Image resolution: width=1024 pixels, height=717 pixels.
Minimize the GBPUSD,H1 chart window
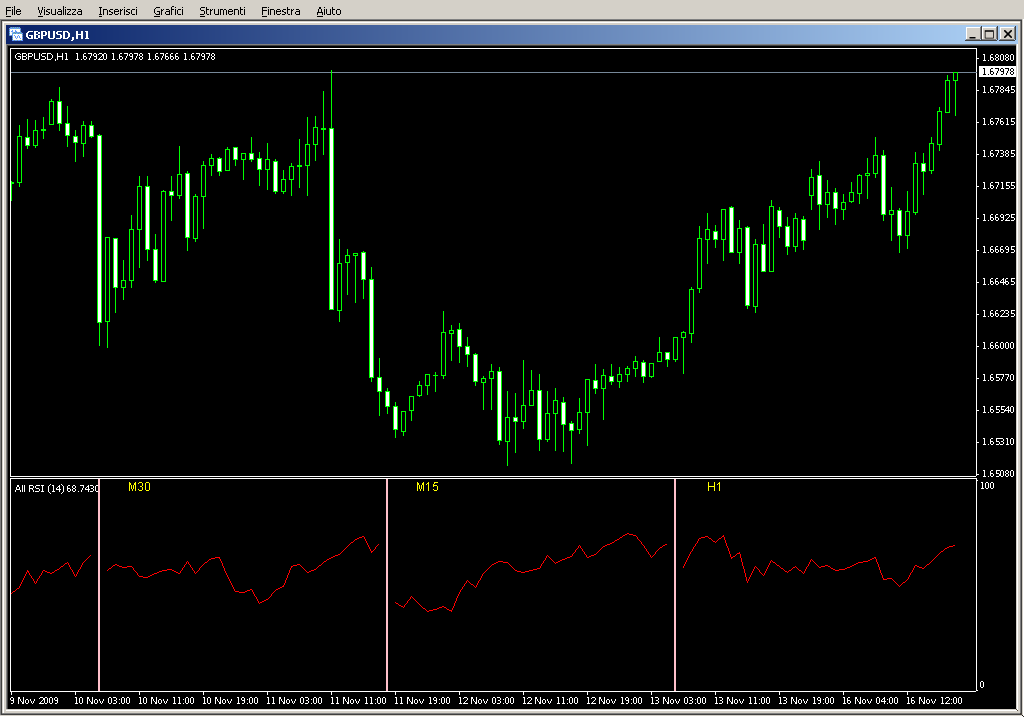[972, 34]
